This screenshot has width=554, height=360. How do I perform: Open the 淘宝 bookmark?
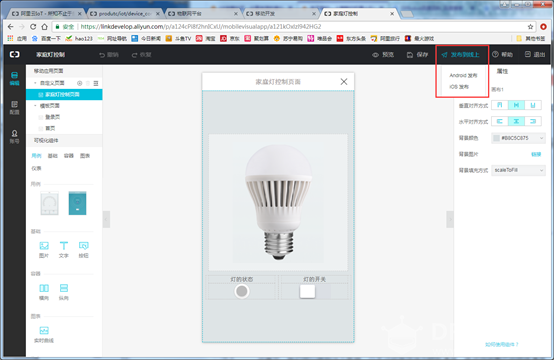coord(206,39)
